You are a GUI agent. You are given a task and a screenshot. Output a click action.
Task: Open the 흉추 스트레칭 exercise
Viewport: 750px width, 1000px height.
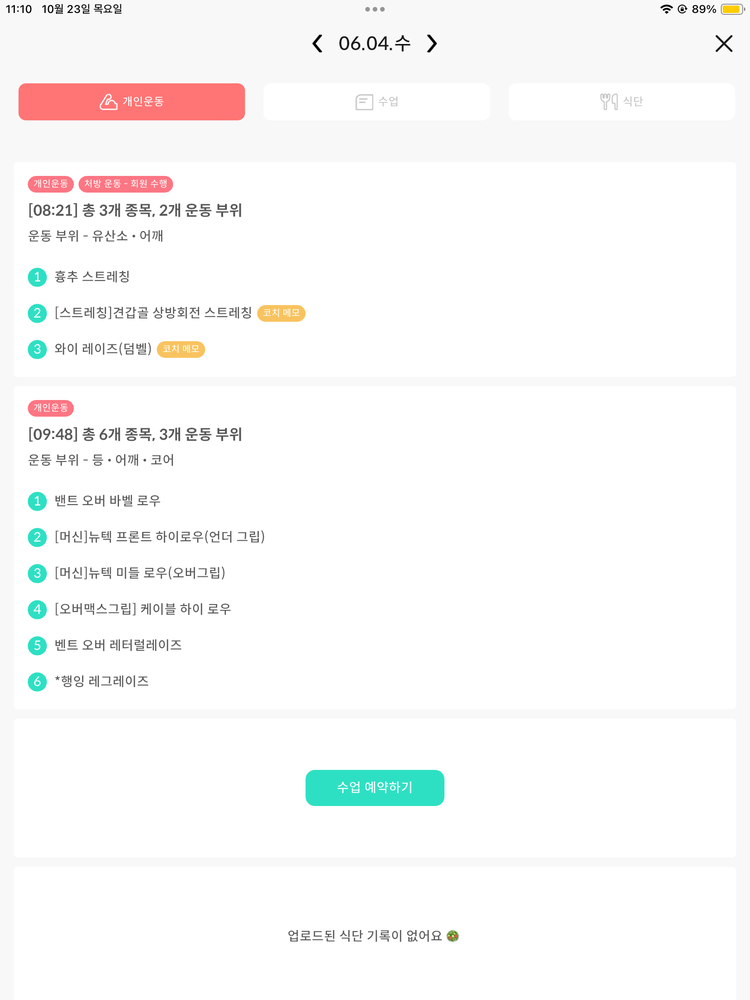tap(92, 277)
